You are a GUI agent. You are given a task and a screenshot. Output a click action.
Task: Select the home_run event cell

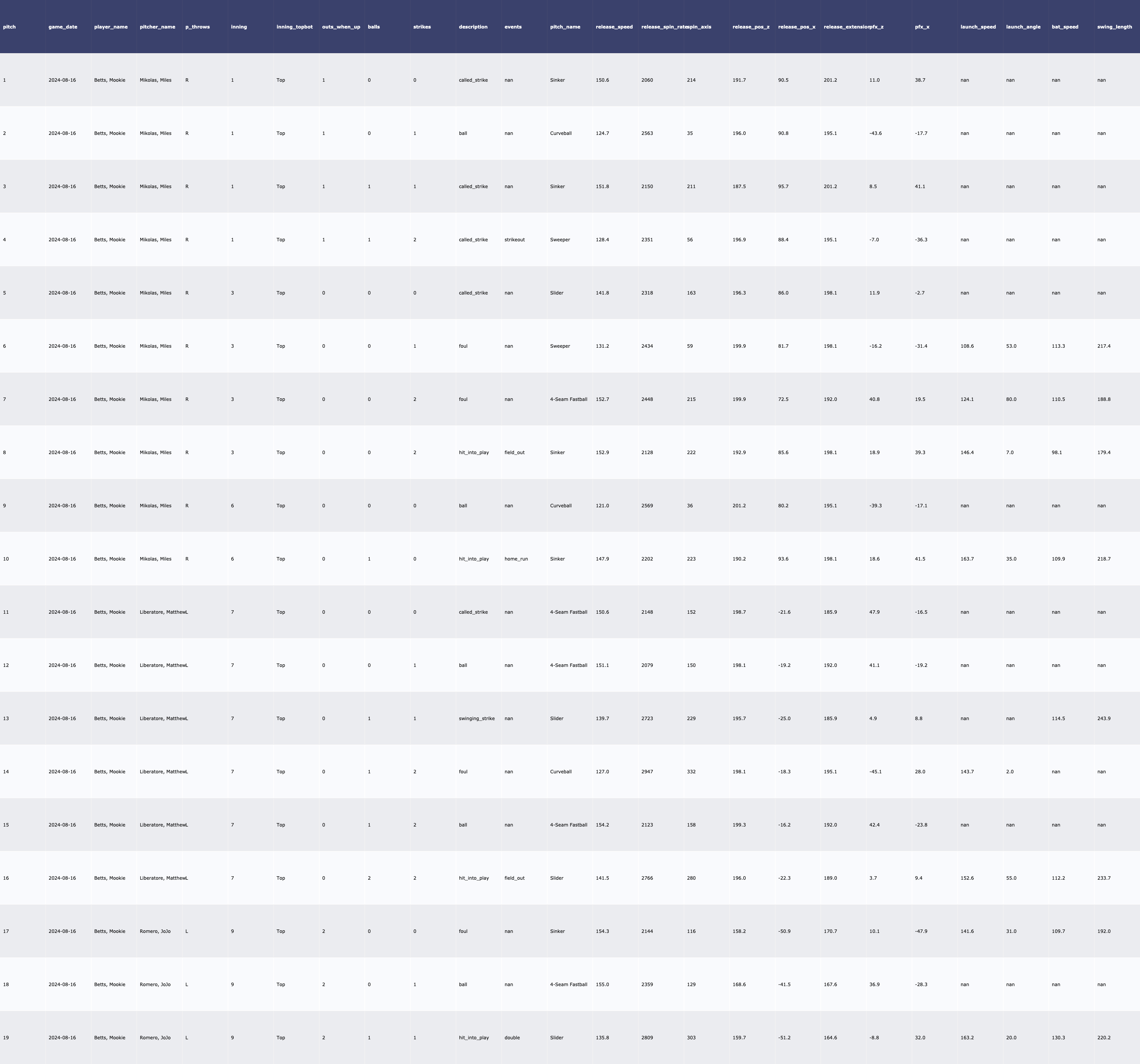(516, 559)
